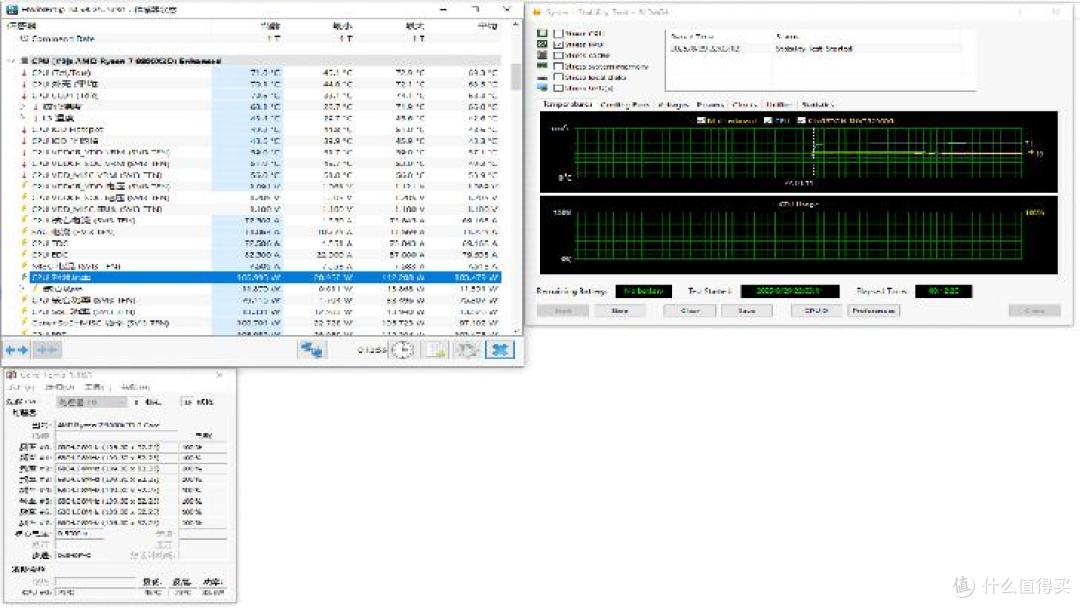This screenshot has height=608, width=1080.
Task: Switch to the Cooling Fans tab
Action: point(625,105)
